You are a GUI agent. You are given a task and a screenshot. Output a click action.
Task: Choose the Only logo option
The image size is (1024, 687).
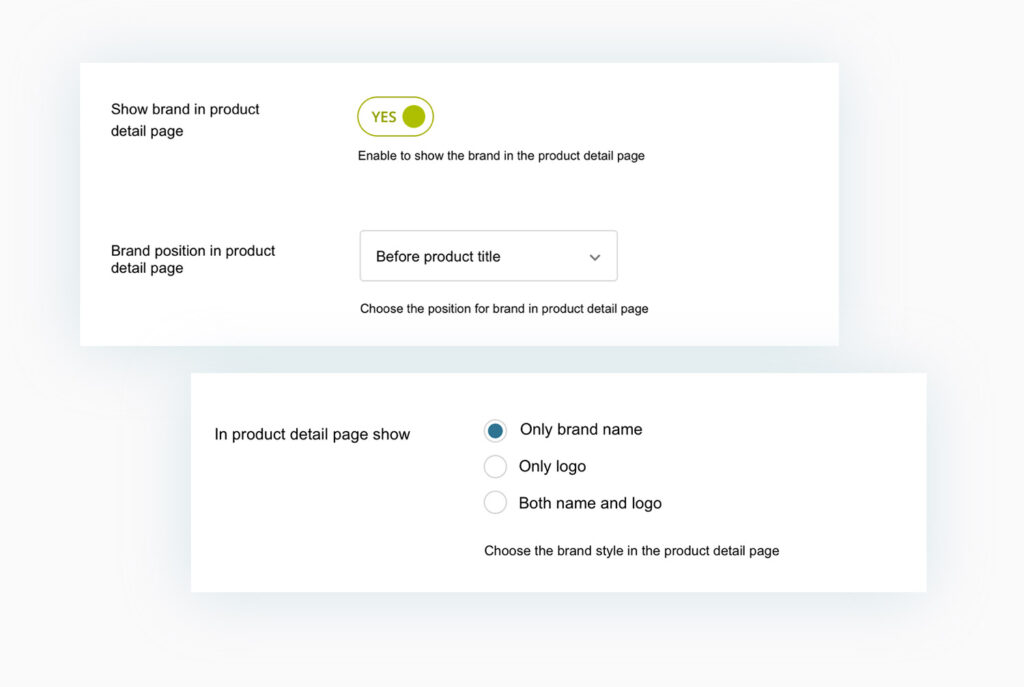(x=496, y=466)
